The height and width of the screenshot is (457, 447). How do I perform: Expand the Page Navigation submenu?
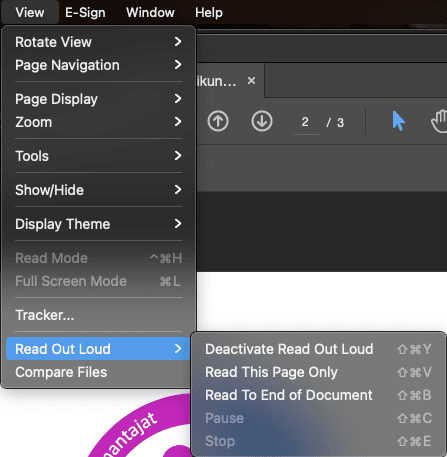tap(98, 65)
